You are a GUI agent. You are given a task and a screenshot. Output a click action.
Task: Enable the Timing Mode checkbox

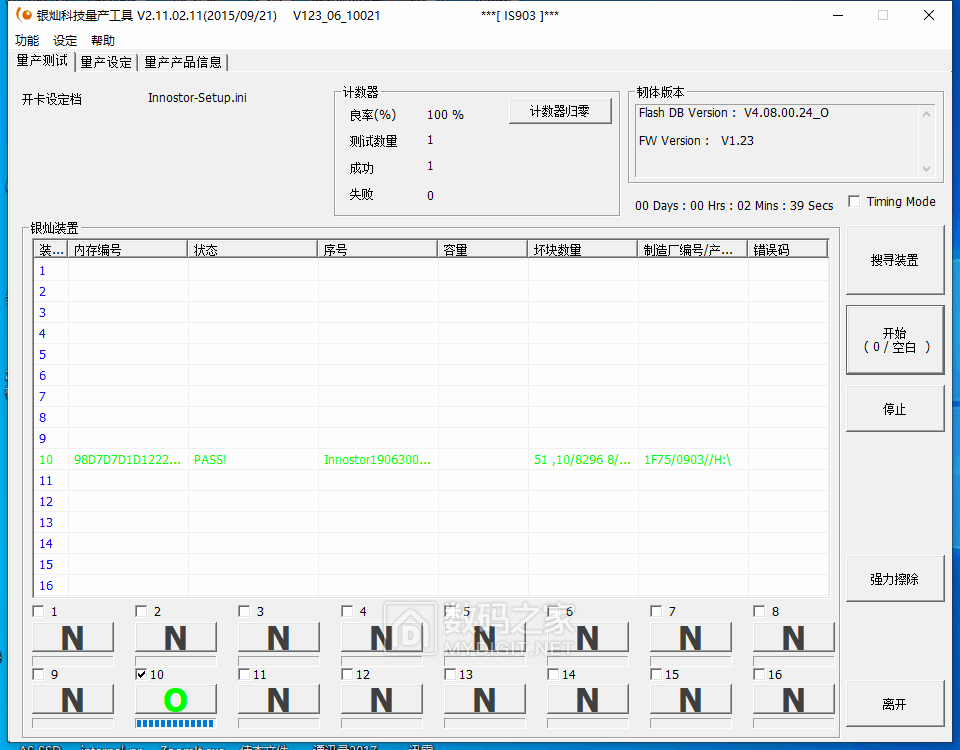click(854, 202)
